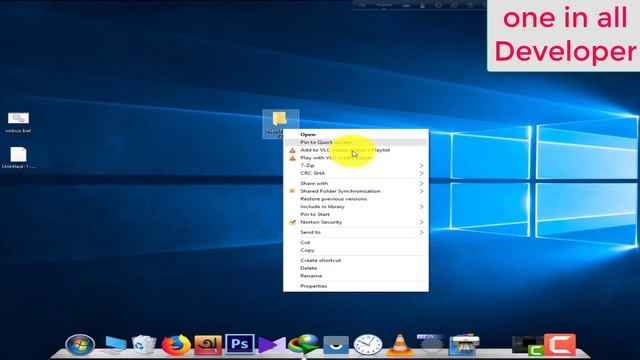Open the gear settings icon in dock
640x360 pixels.
coord(431,345)
